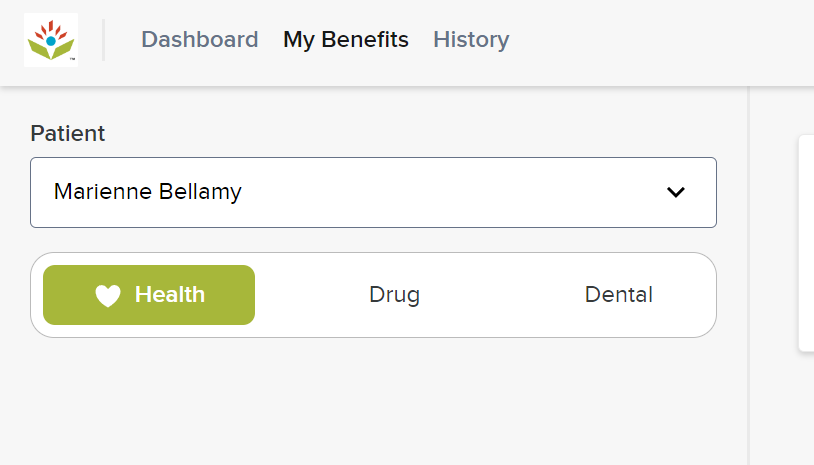Switch to Drug benefits

395,295
